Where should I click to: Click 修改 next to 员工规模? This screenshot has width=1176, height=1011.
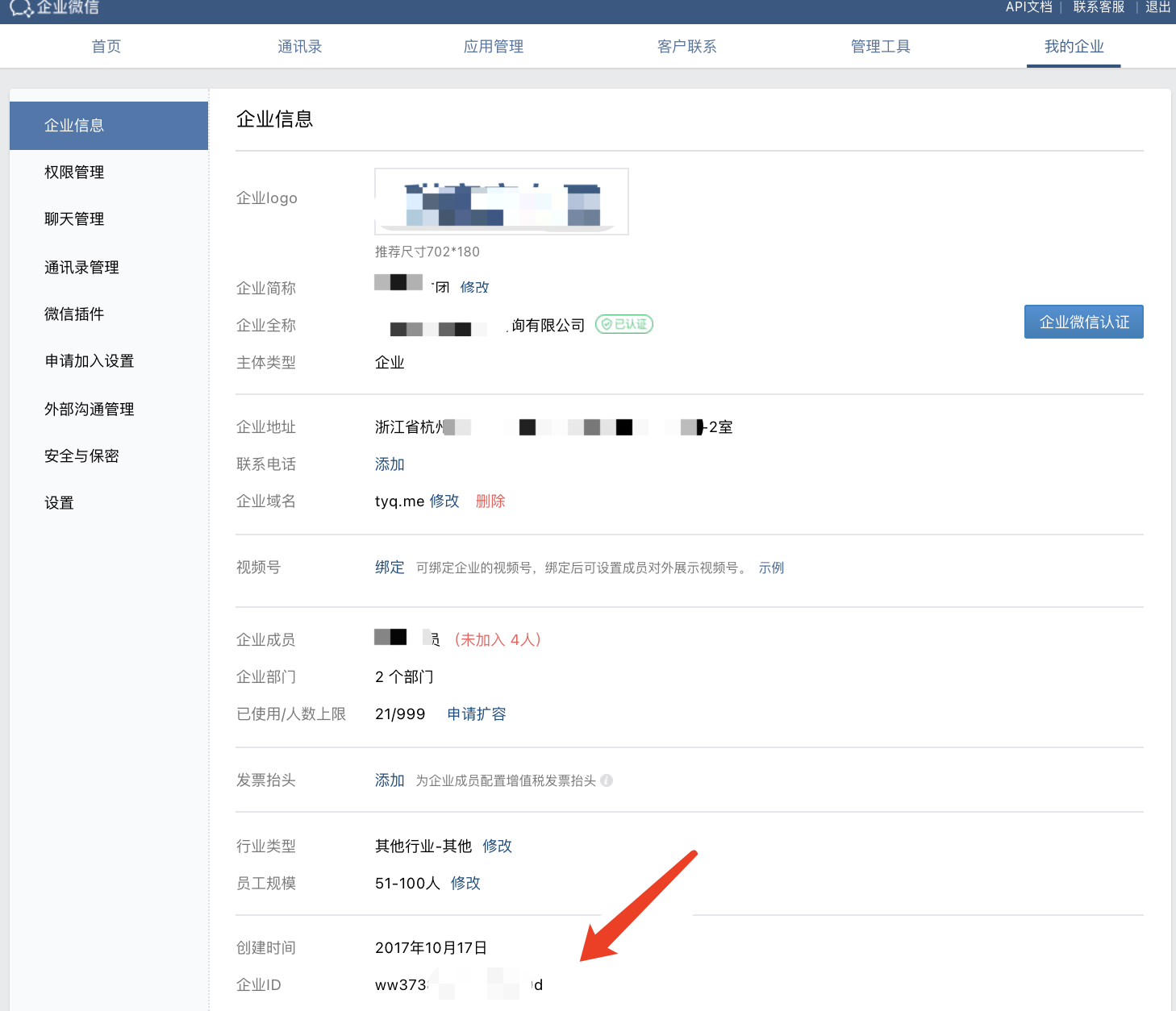click(465, 884)
